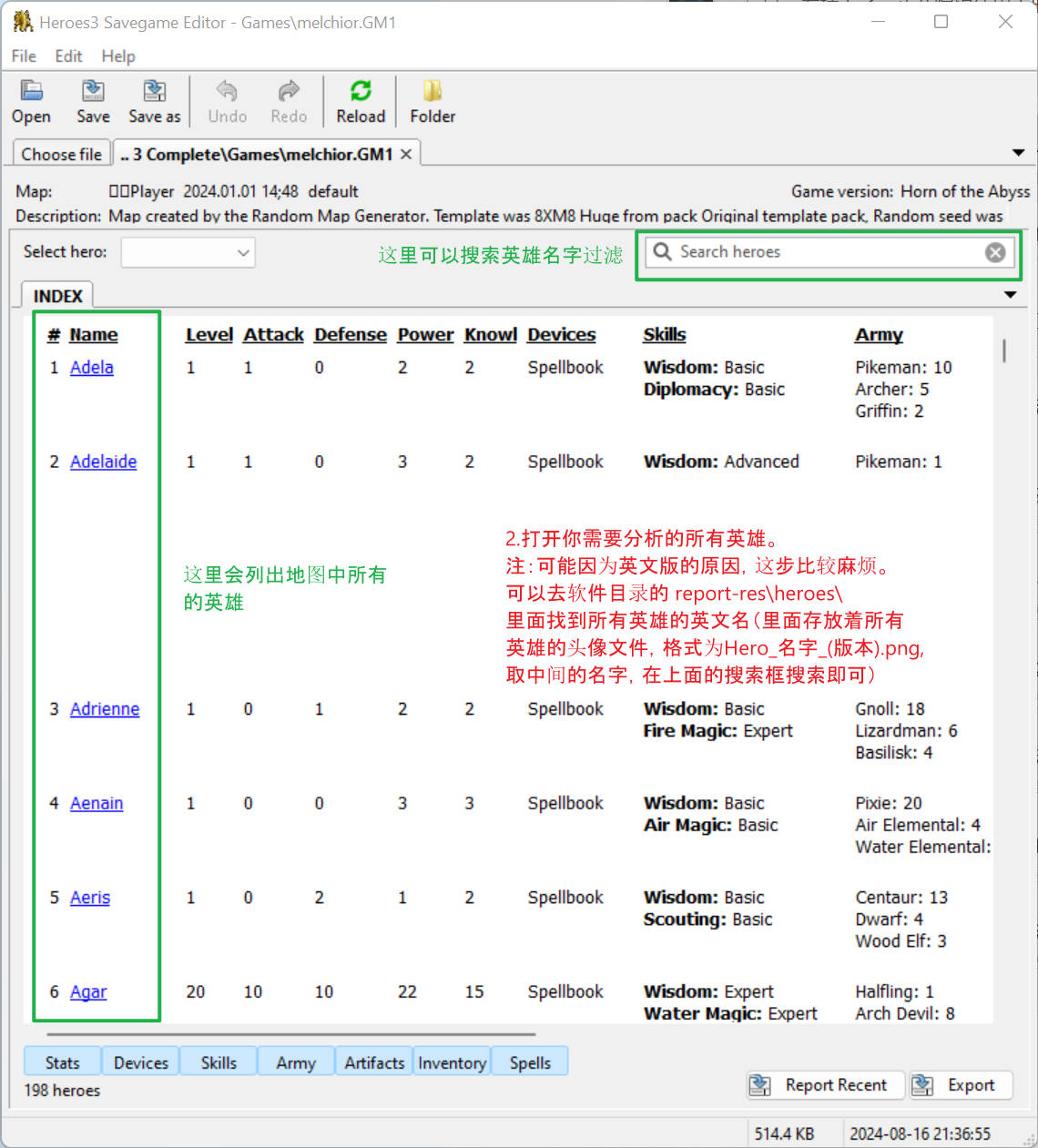
Task: Maximize the Savegame Editor window
Action: click(941, 21)
